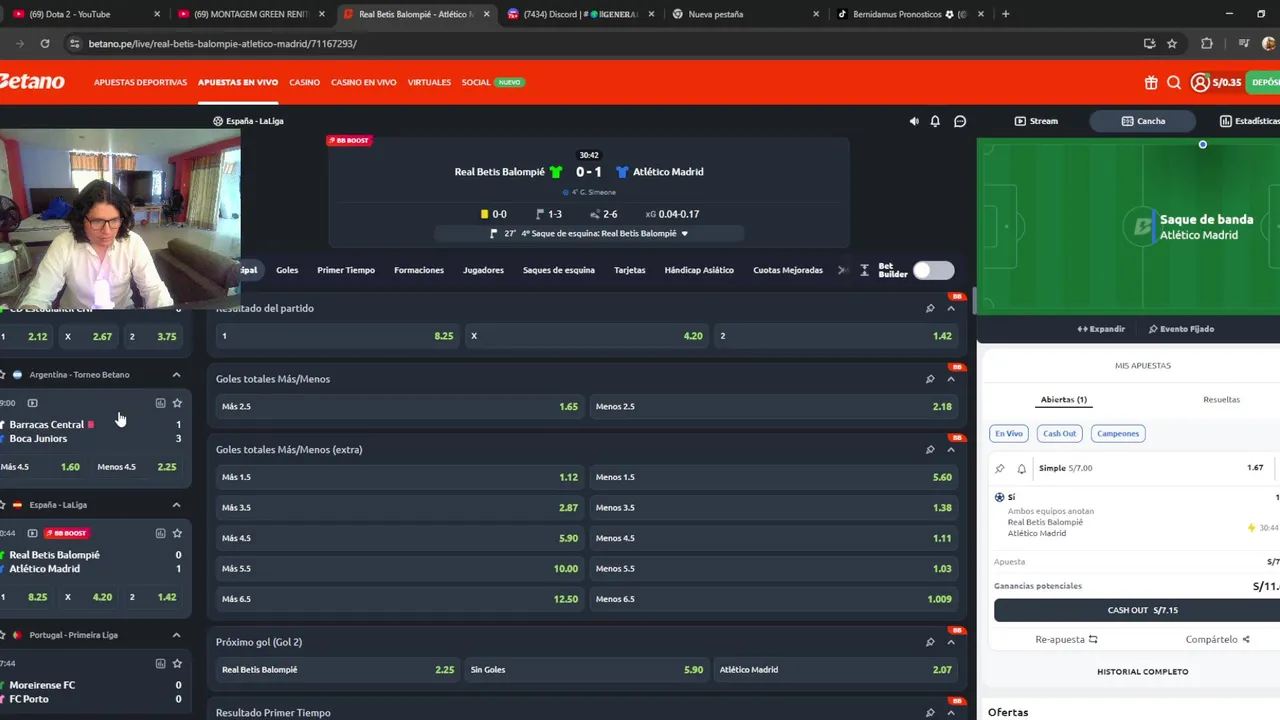Image resolution: width=1280 pixels, height=720 pixels.
Task: Pin the Goles totales (extra) market
Action: (930, 449)
